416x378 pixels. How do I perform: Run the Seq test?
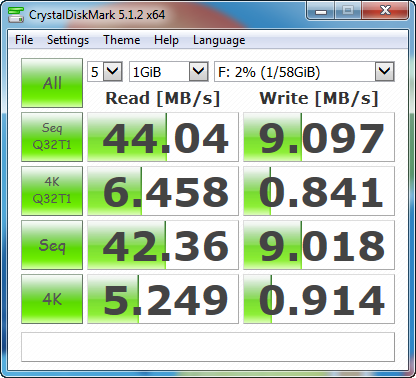coord(52,245)
